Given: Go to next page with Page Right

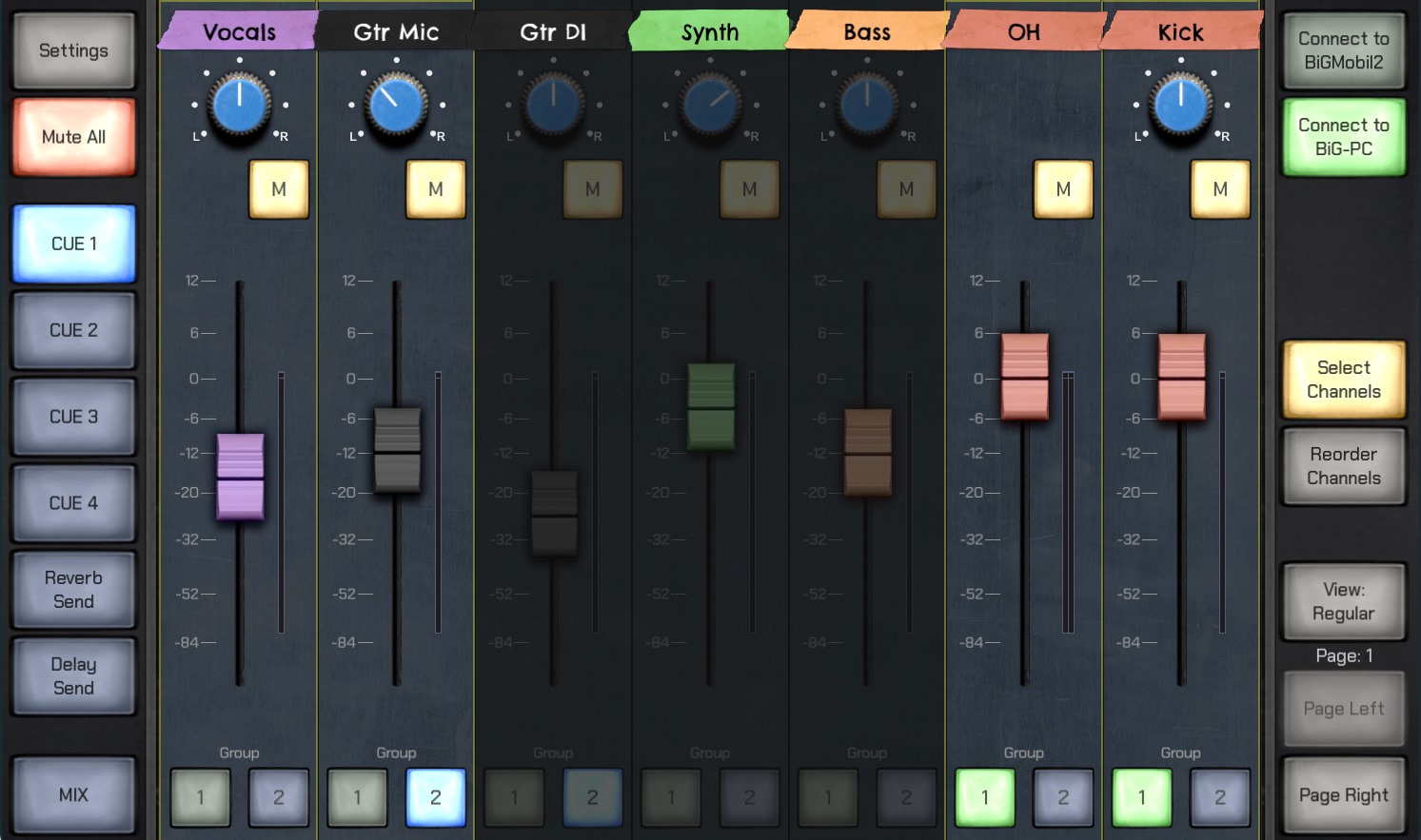Looking at the screenshot, I should (x=1343, y=795).
